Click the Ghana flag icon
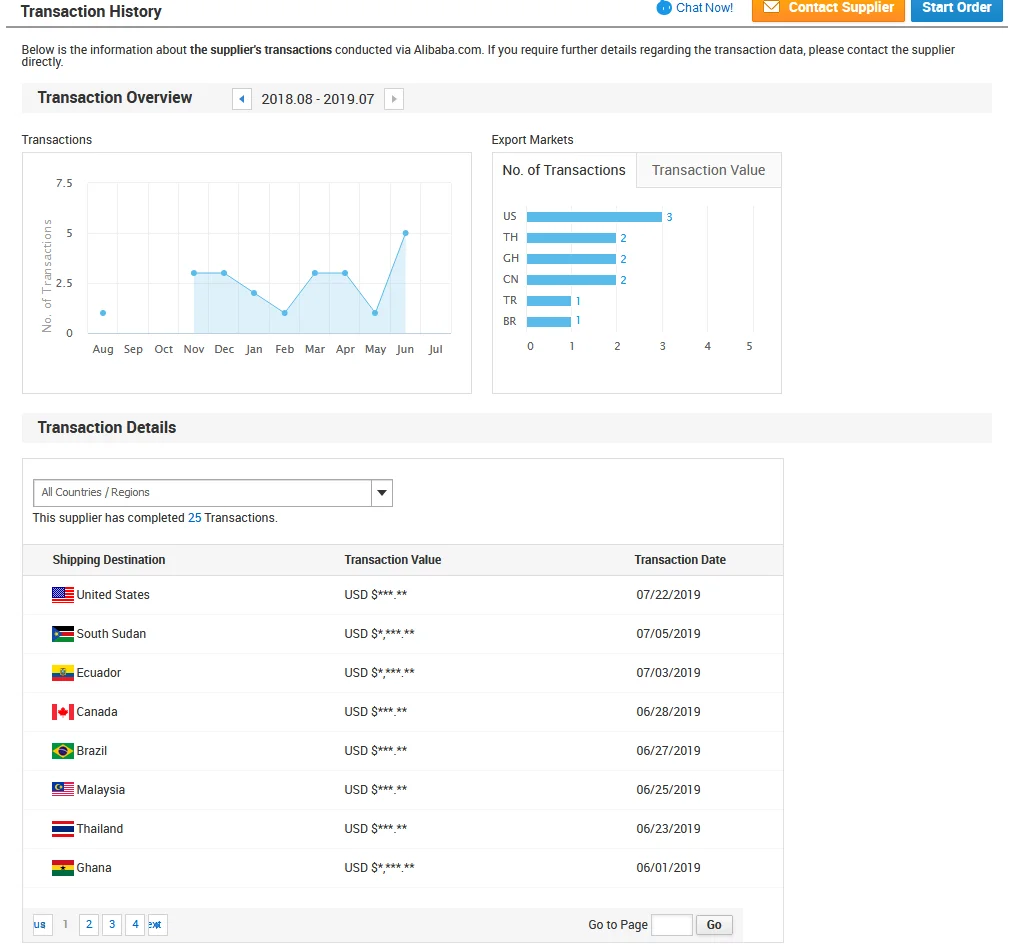 (x=63, y=868)
